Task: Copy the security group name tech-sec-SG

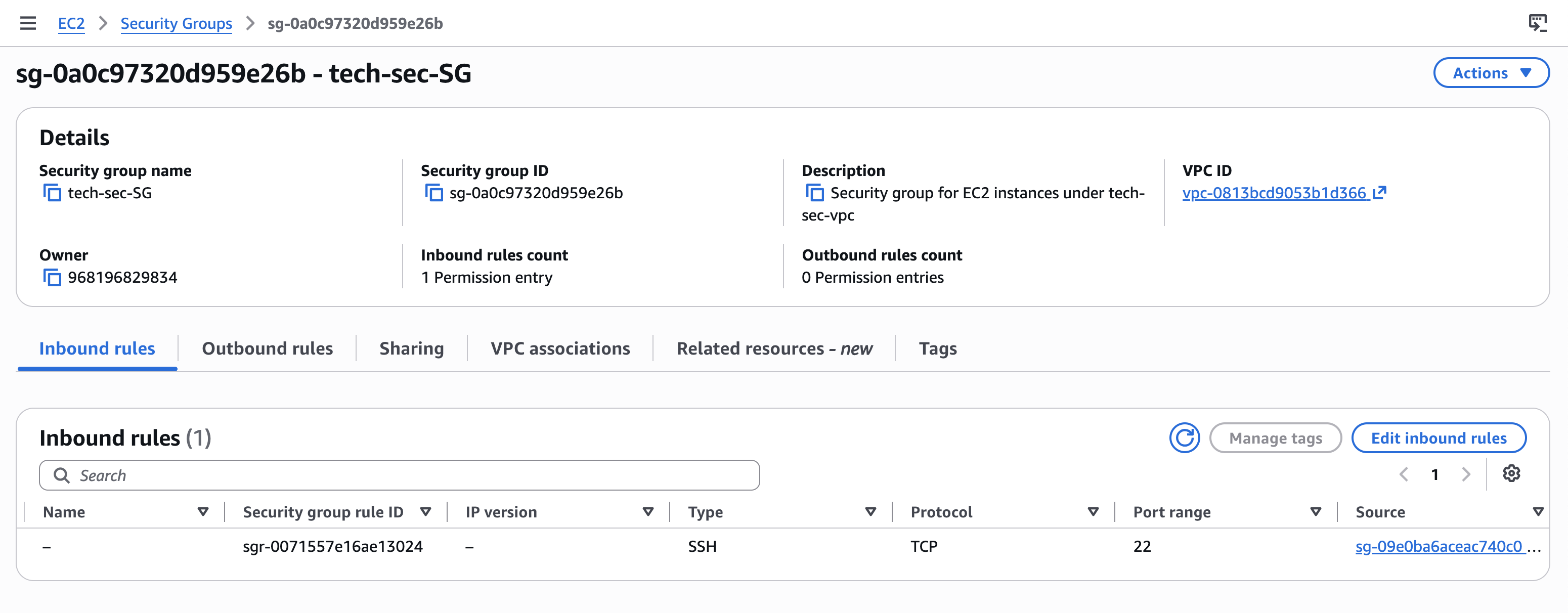Action: tap(52, 193)
